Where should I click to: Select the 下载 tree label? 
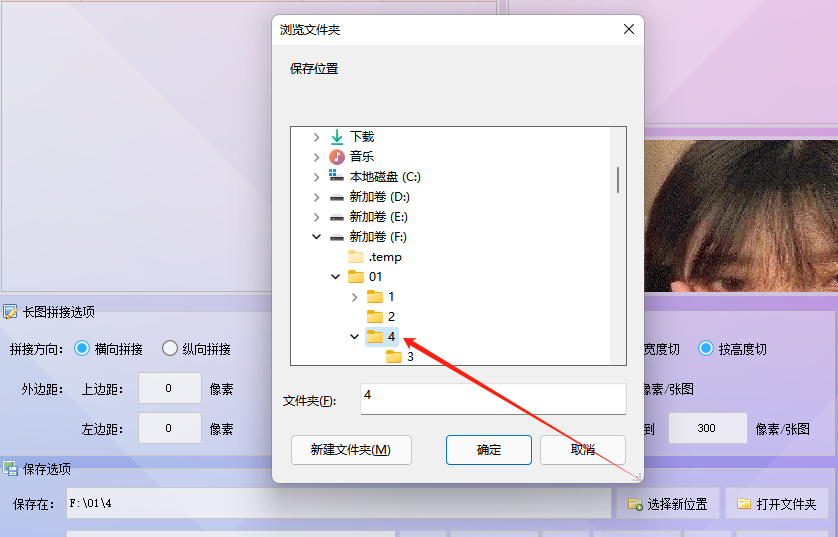pos(362,137)
